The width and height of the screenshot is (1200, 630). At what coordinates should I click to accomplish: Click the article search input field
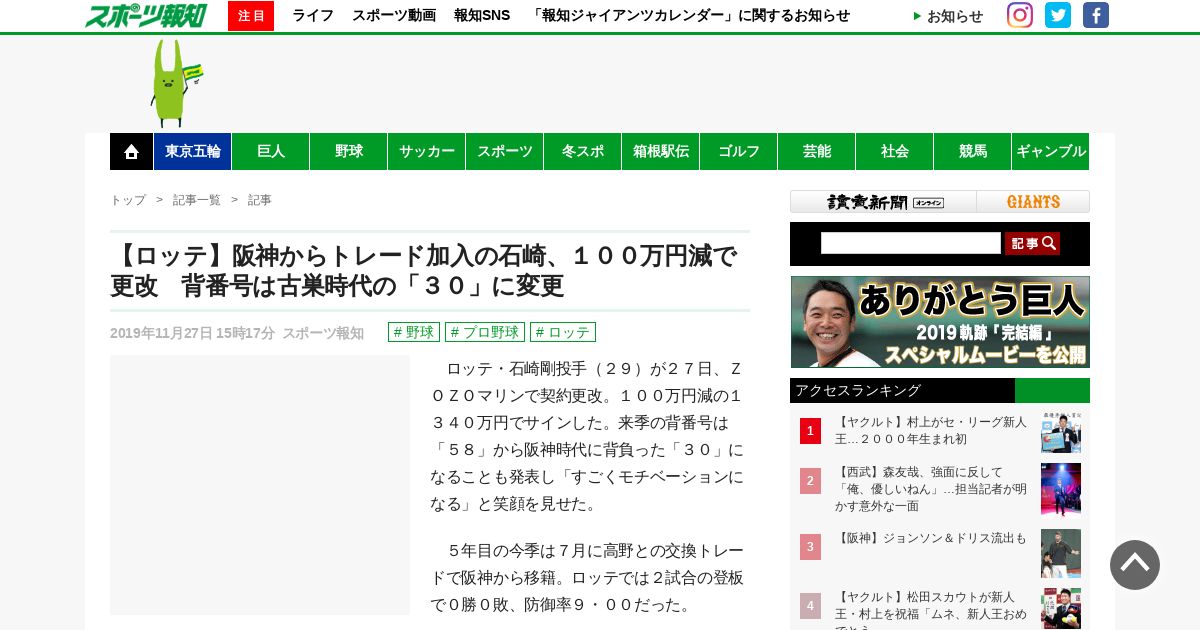pos(911,243)
